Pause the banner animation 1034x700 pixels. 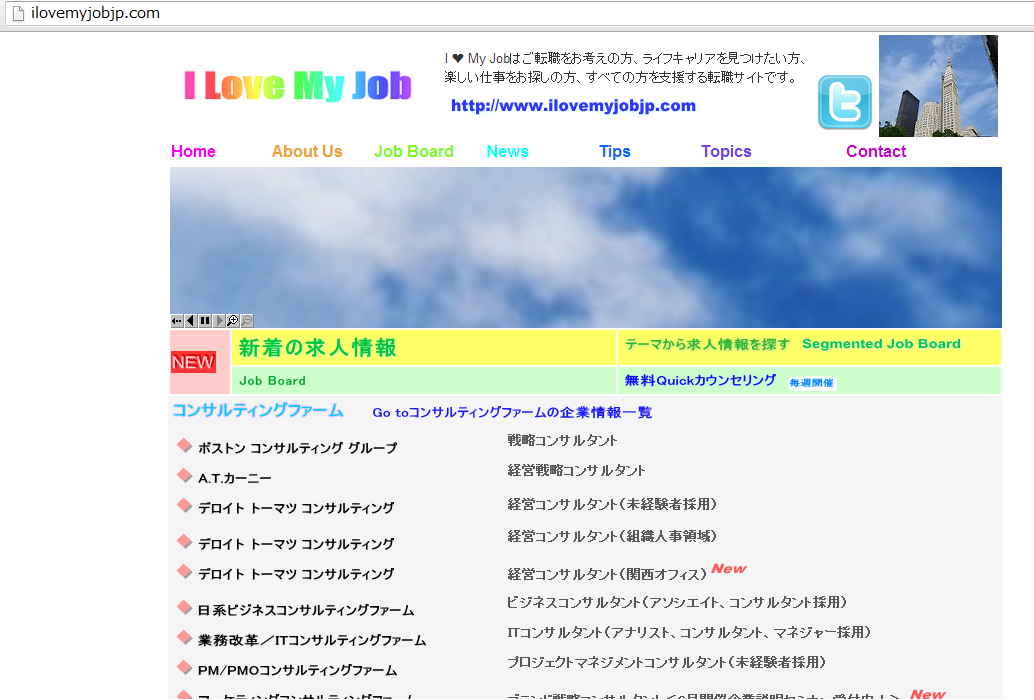click(x=205, y=321)
